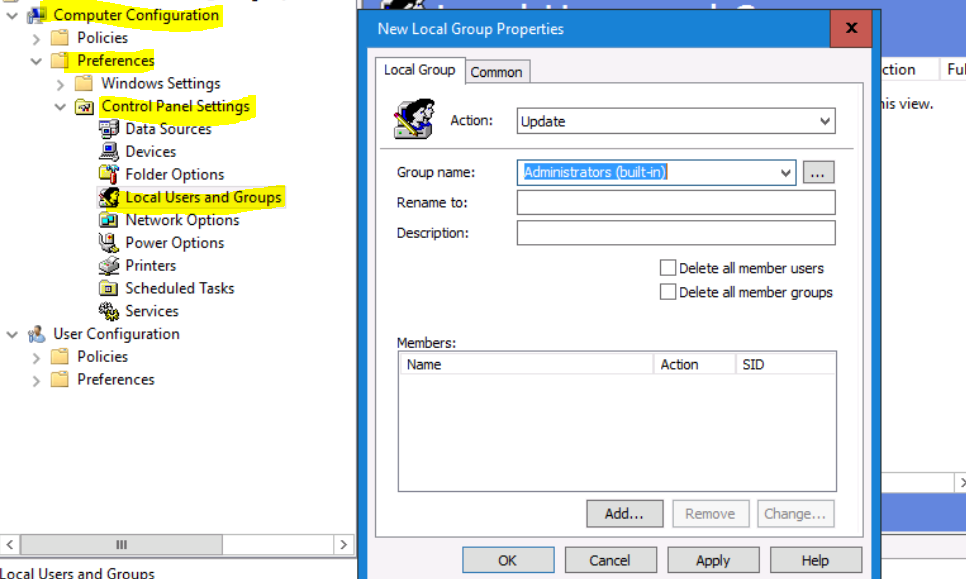Open the Action dropdown showing Update
Screen dimensions: 966x579
(x=826, y=120)
